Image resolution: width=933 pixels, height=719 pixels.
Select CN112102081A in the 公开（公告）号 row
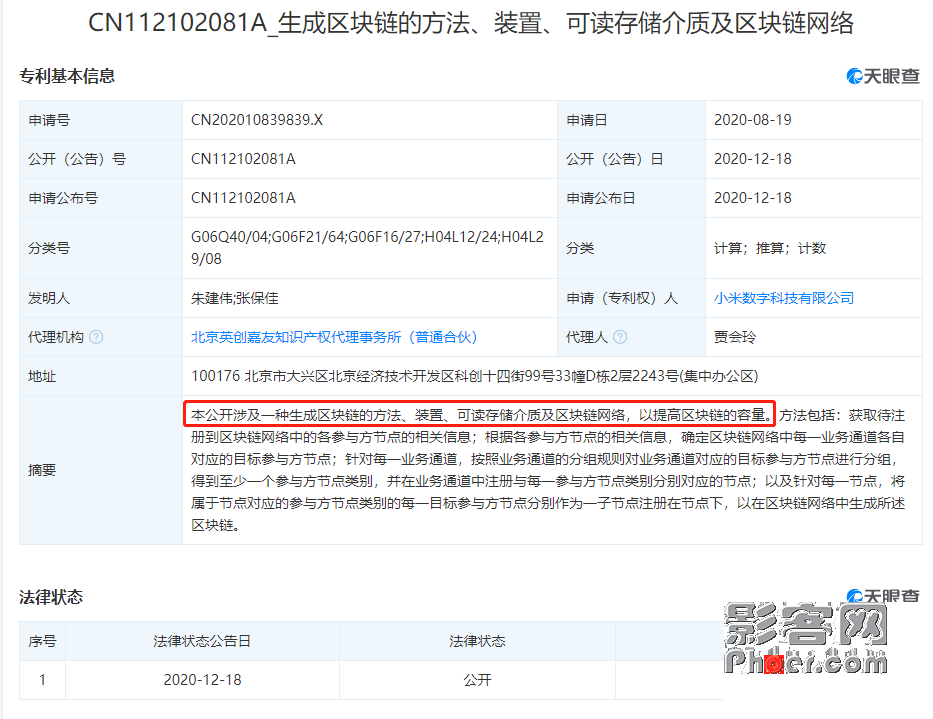(x=243, y=159)
